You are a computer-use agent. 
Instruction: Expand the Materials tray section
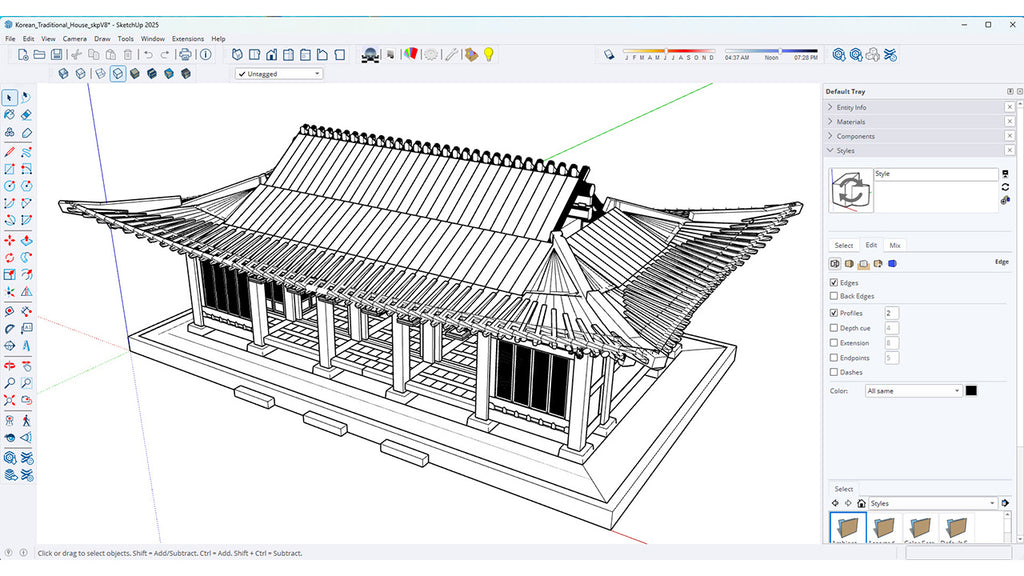point(850,121)
